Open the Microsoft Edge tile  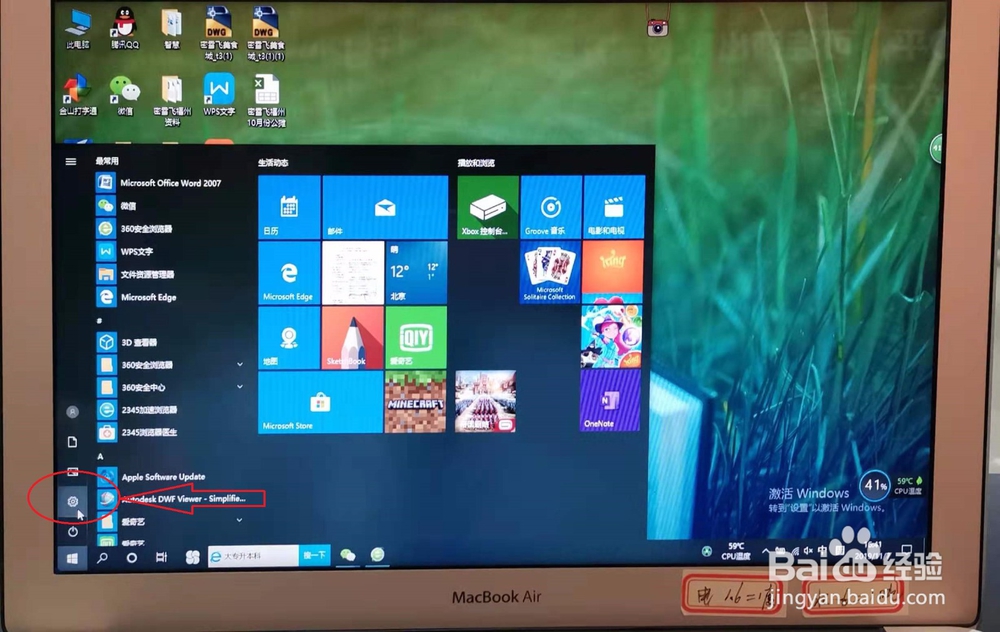pos(289,272)
